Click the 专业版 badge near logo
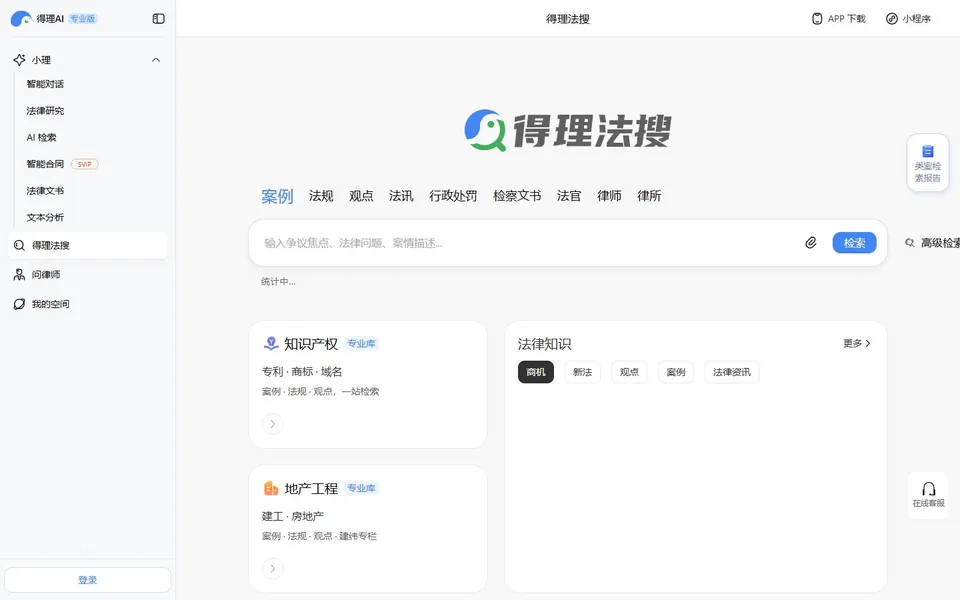 point(83,19)
